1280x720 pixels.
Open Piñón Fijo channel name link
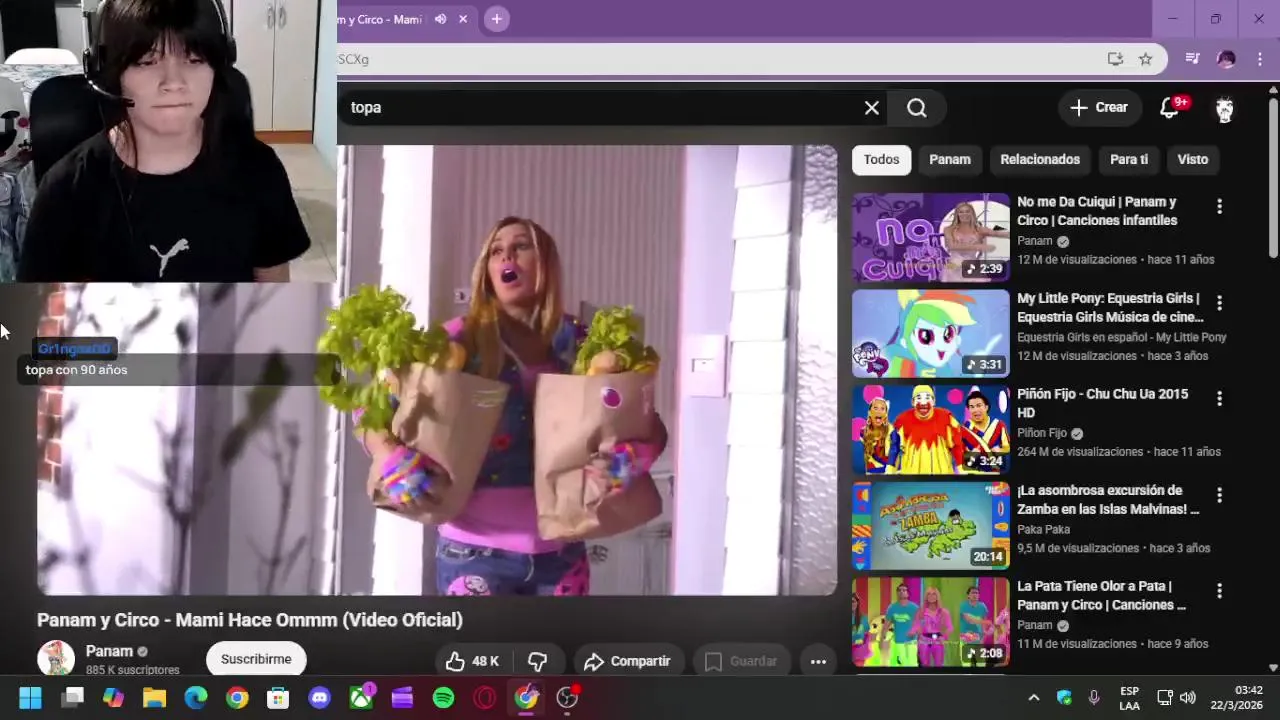pyautogui.click(x=1042, y=433)
